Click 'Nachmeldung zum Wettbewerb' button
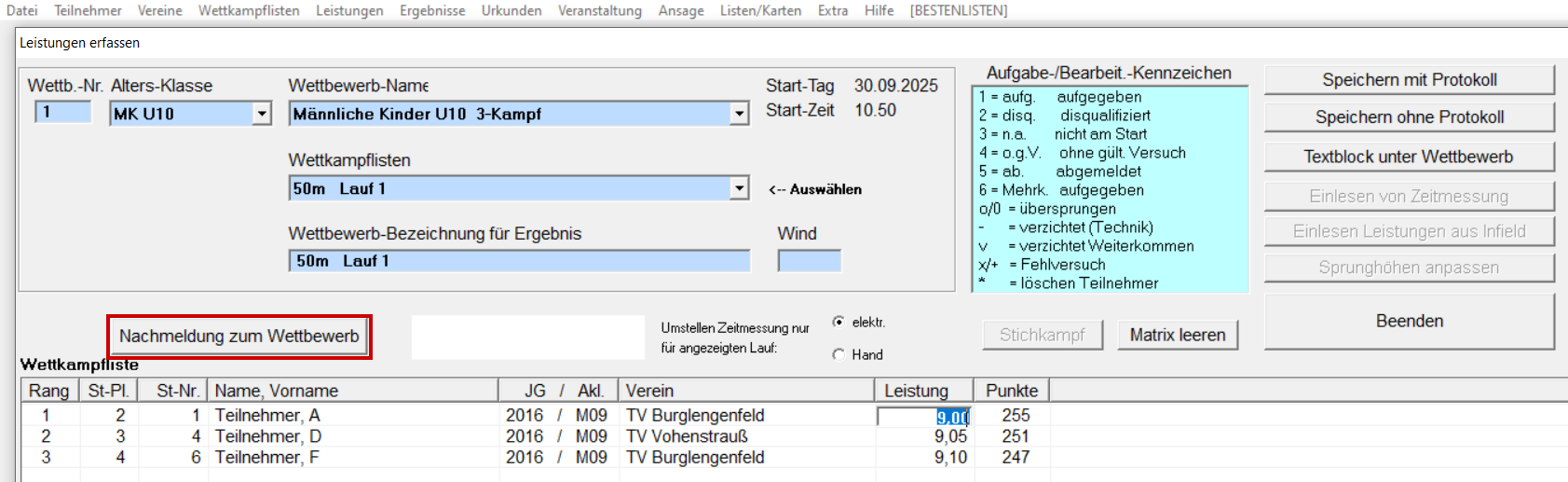Image resolution: width=1568 pixels, height=482 pixels. [239, 337]
